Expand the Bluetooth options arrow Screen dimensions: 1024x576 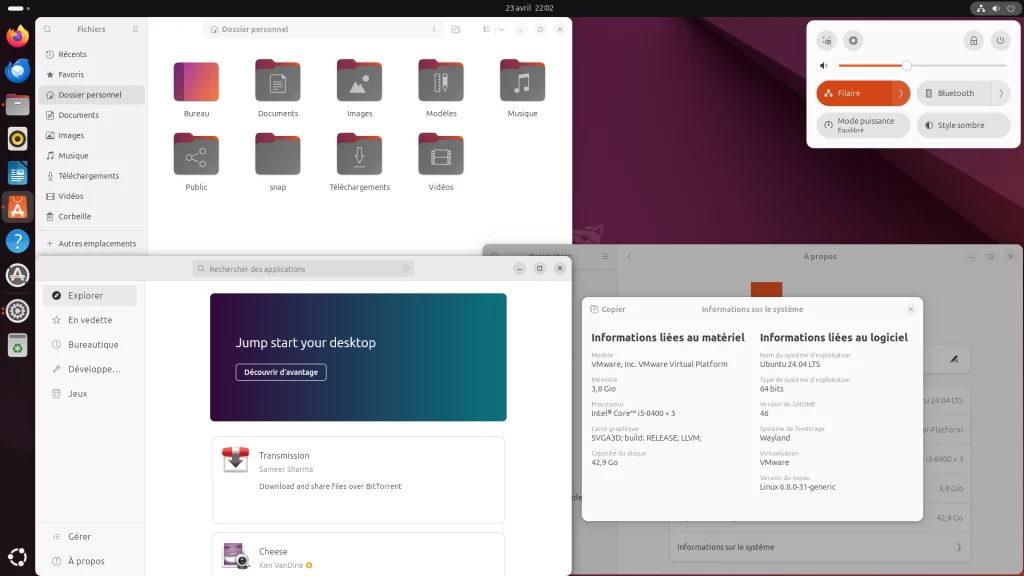pyautogui.click(x=1001, y=93)
